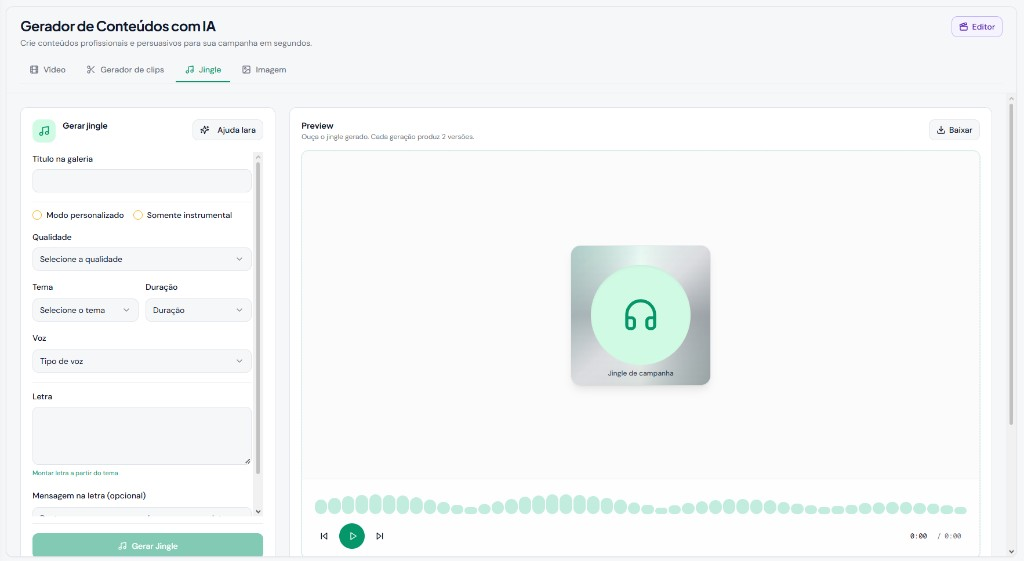Viewport: 1024px width, 561px height.
Task: Switch to the Gerador de clips tab
Action: [x=125, y=70]
